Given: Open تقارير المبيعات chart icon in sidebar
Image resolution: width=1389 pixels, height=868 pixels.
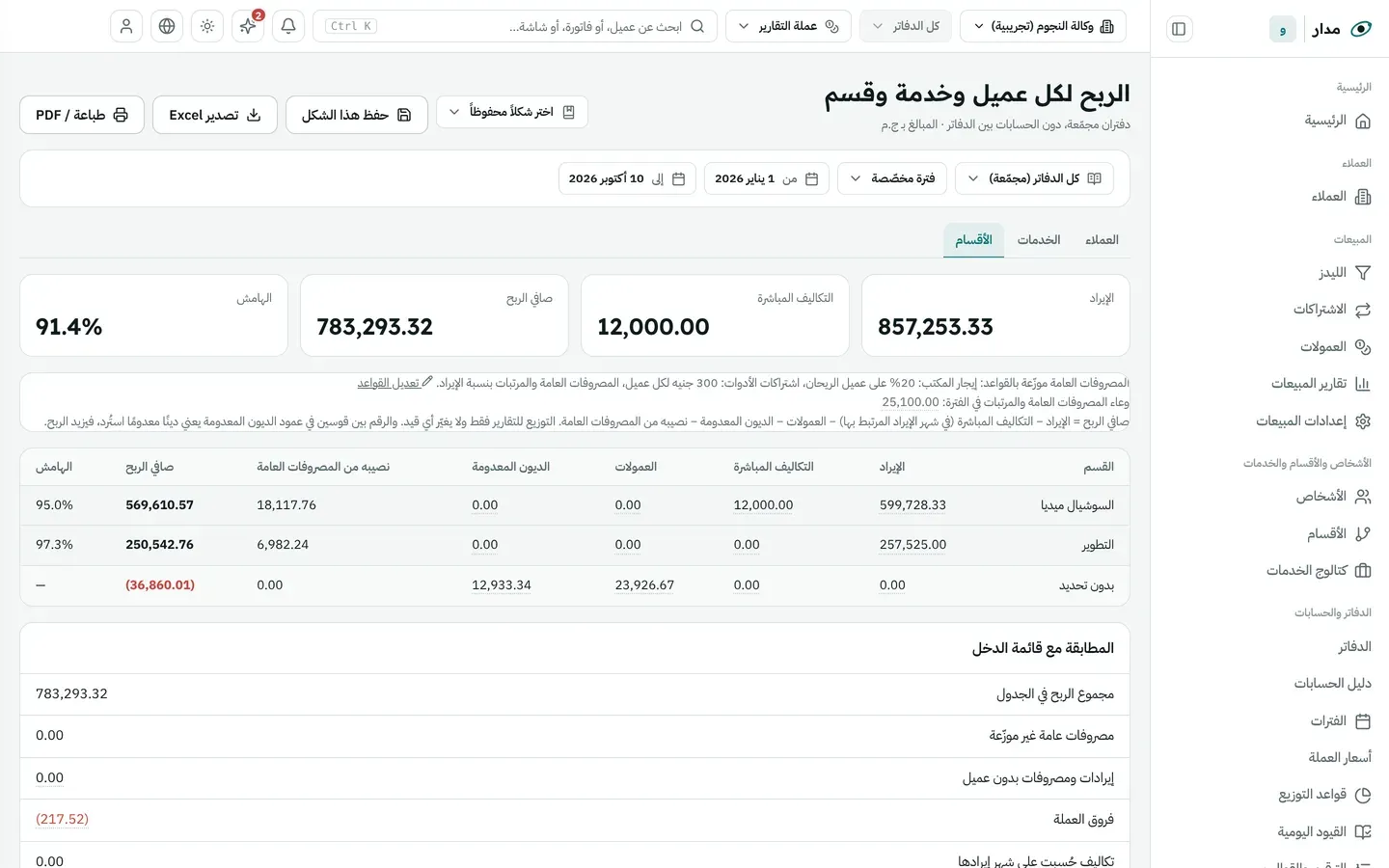Looking at the screenshot, I should point(1363,384).
